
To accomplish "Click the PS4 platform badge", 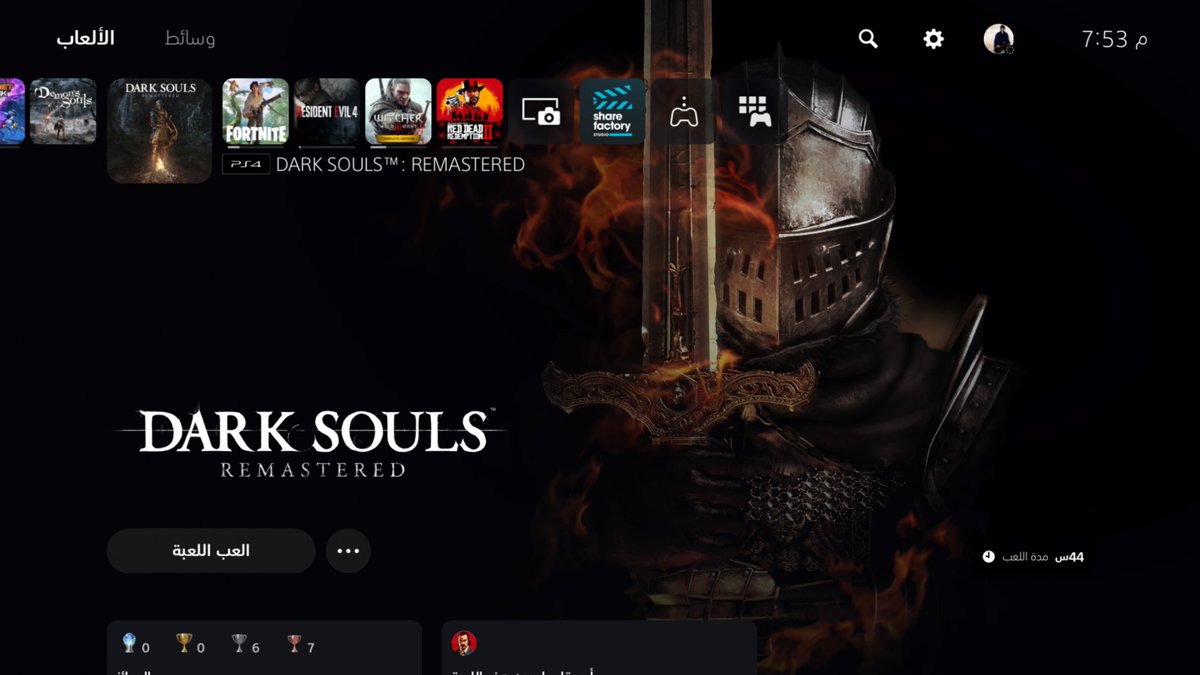I will pyautogui.click(x=246, y=164).
